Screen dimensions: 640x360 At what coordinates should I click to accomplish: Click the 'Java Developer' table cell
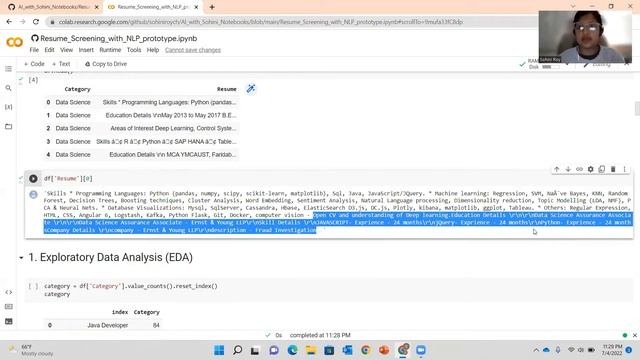(x=108, y=325)
